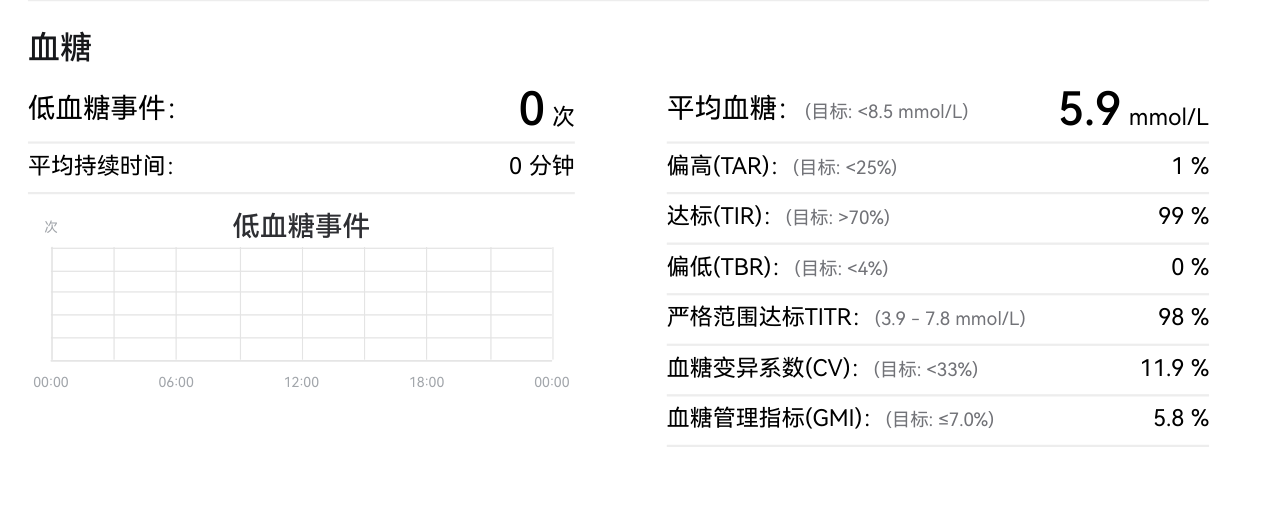Click the 血糖管理指标(GMI) label

click(769, 419)
